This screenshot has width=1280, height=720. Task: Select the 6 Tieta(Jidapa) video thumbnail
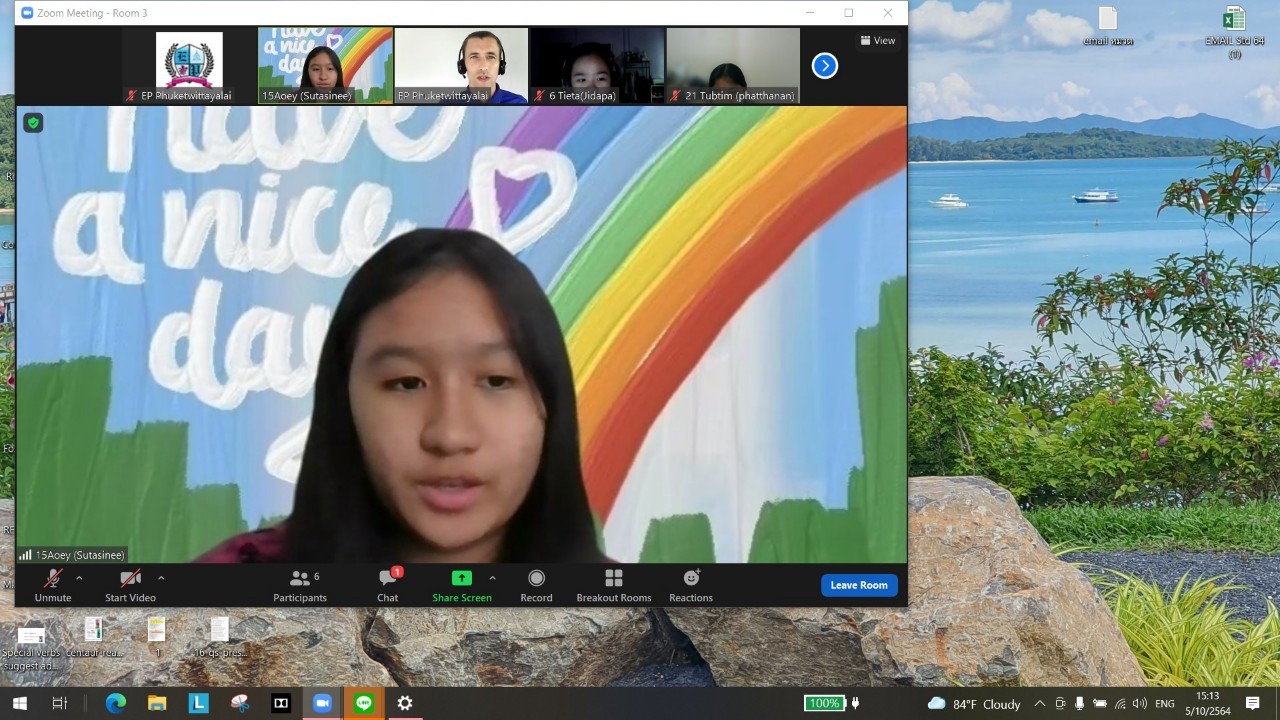coord(597,65)
